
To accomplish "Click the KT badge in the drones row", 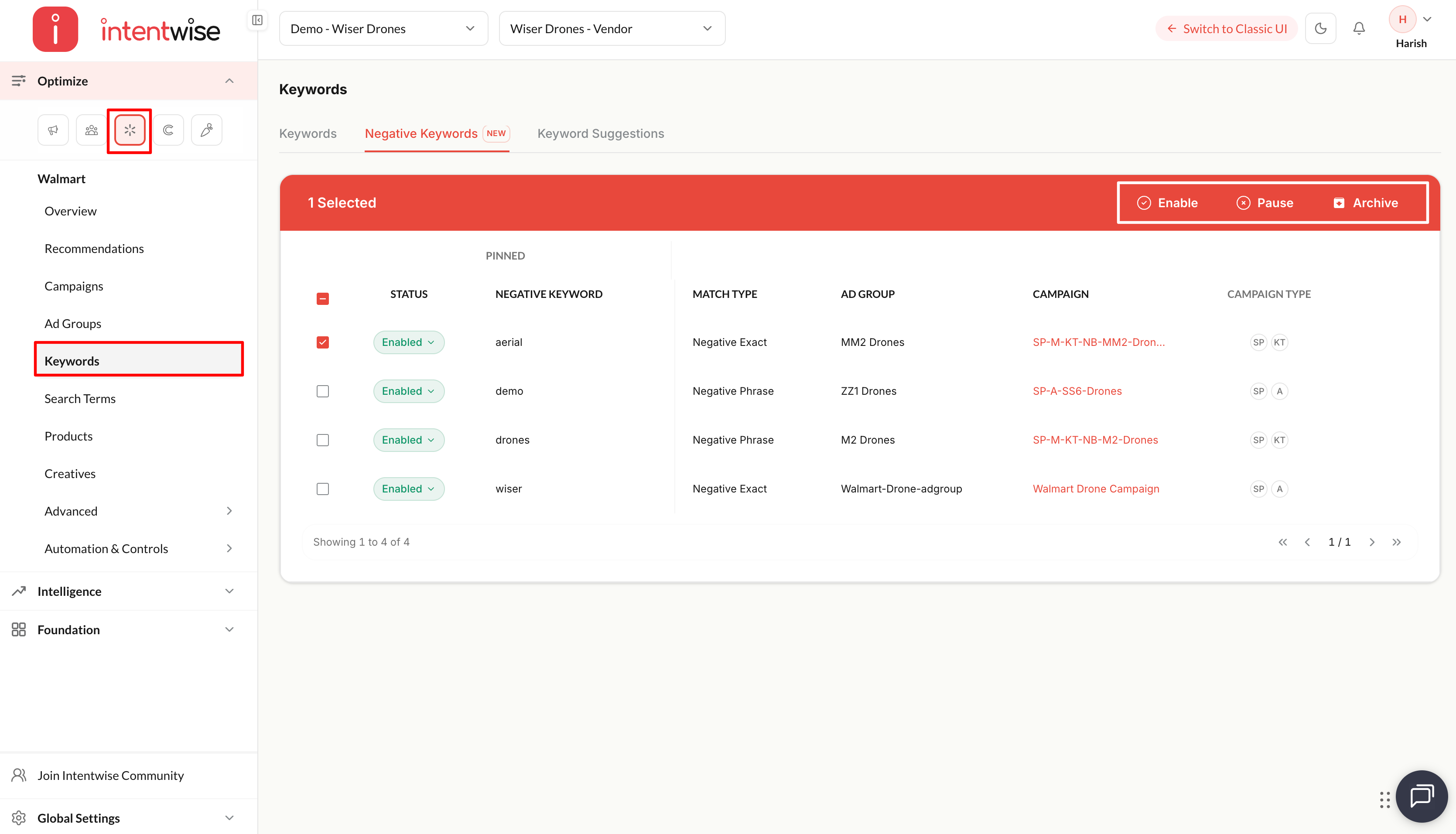I will coord(1280,440).
